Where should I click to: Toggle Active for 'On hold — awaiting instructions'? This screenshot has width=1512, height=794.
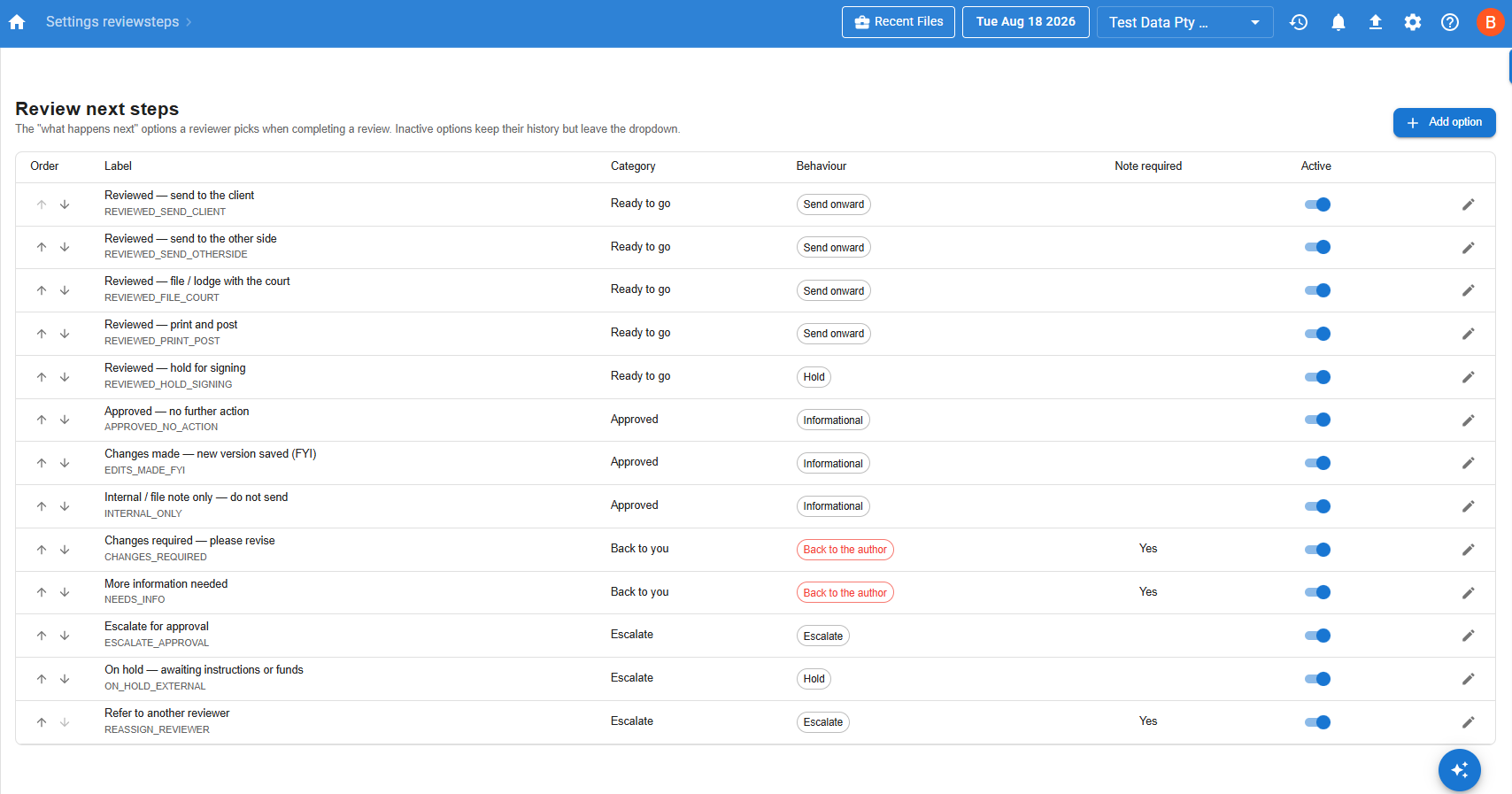click(x=1317, y=679)
